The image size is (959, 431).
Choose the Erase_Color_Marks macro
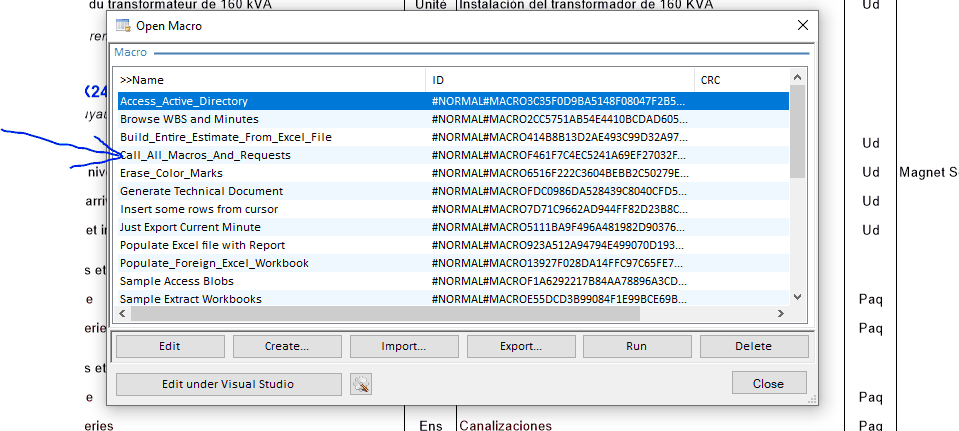171,173
